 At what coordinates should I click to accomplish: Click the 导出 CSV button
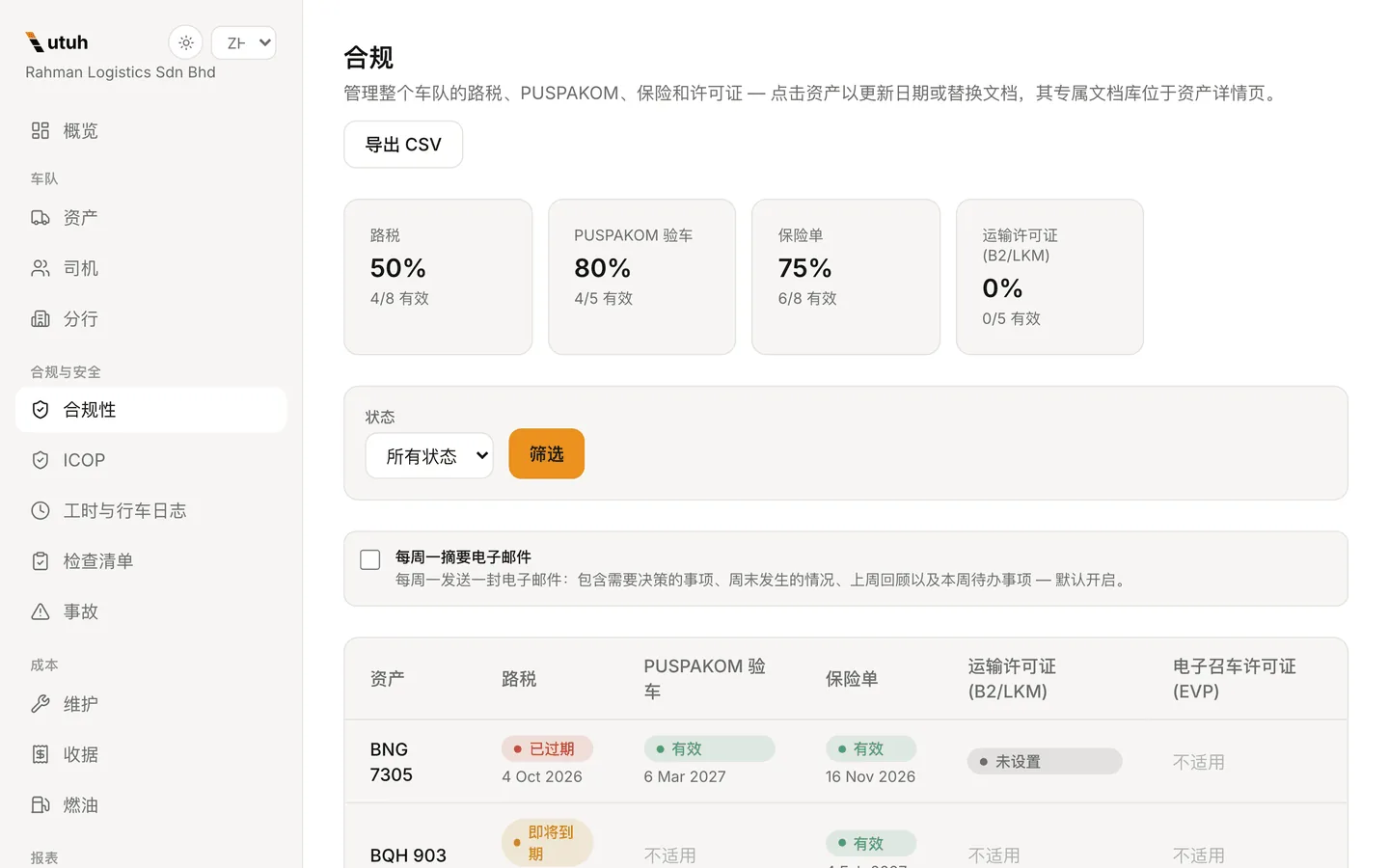click(403, 145)
